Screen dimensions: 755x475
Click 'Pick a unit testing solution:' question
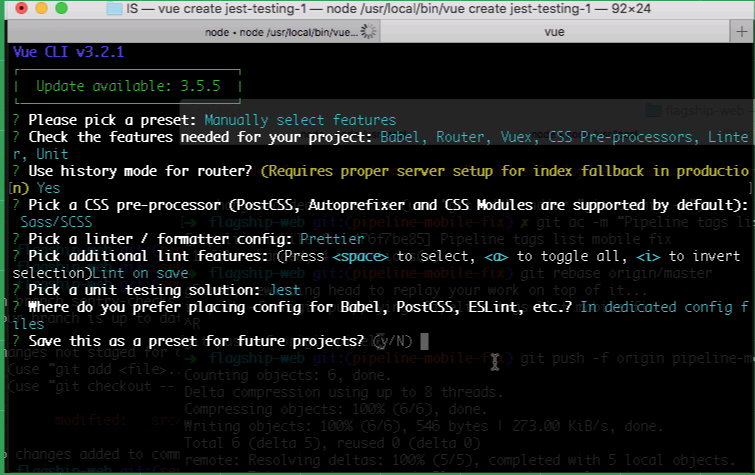pos(144,290)
